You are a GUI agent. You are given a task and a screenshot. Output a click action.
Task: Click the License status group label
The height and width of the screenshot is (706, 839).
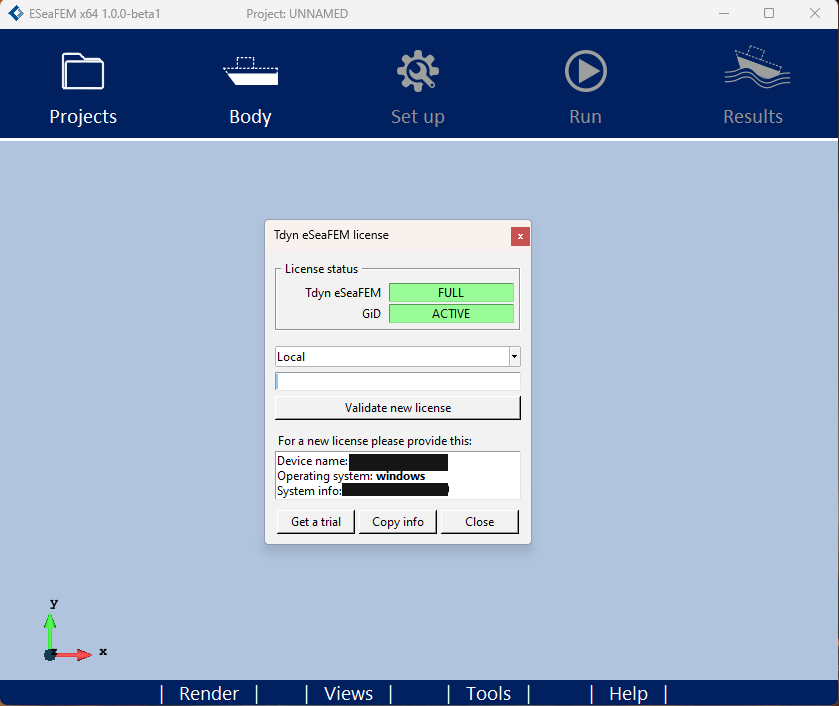(x=321, y=269)
